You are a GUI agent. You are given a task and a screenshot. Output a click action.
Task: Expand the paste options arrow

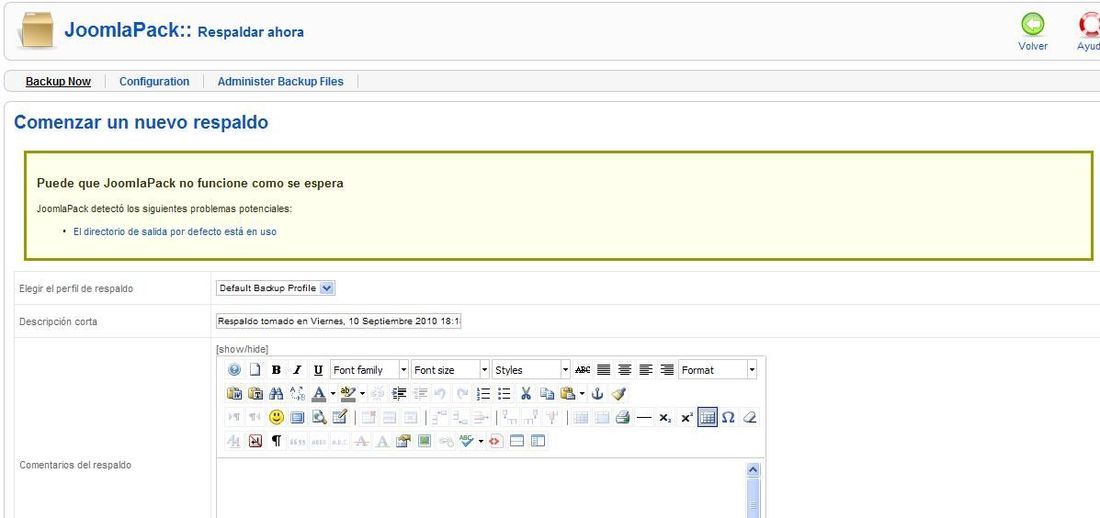coord(582,394)
